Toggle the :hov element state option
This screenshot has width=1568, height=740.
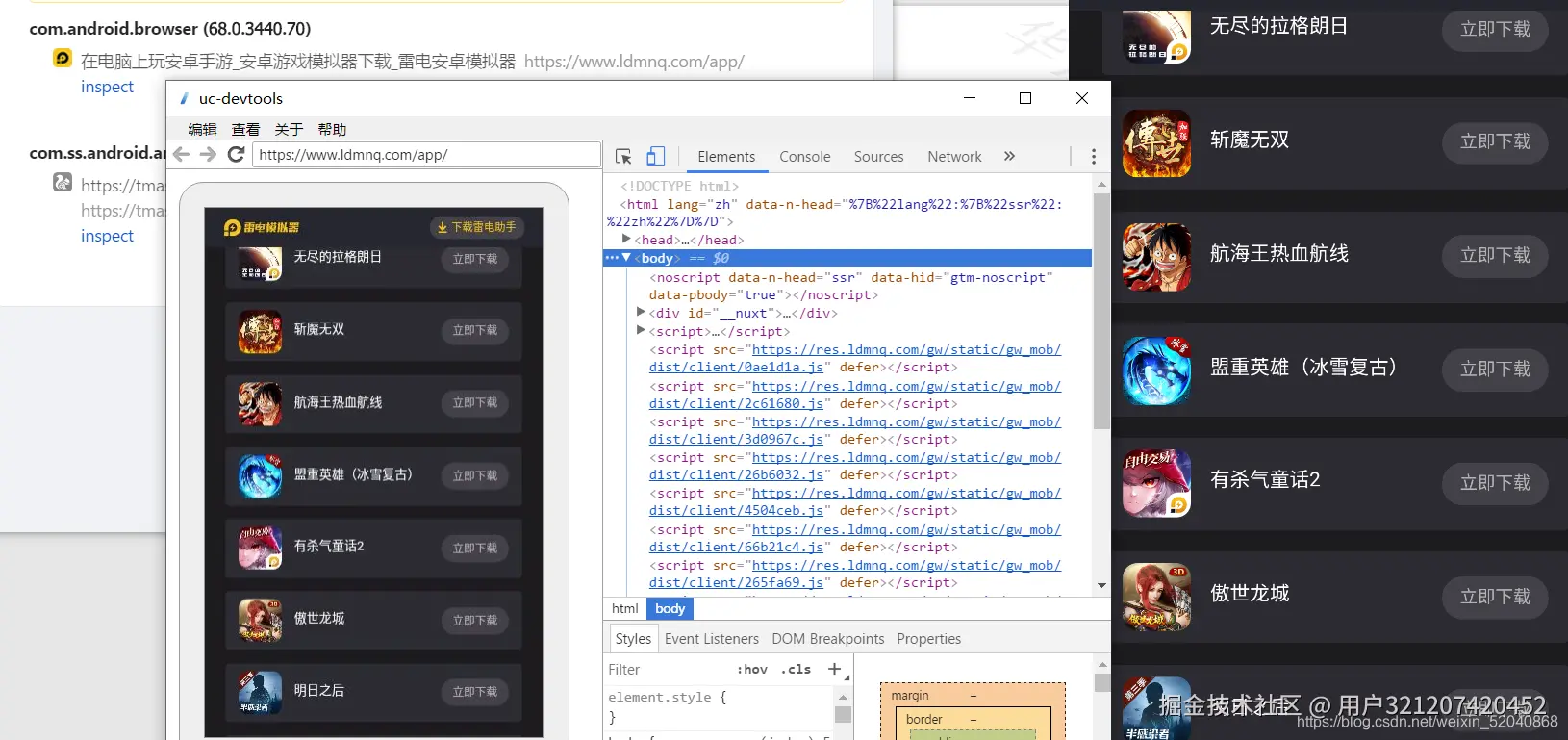752,669
